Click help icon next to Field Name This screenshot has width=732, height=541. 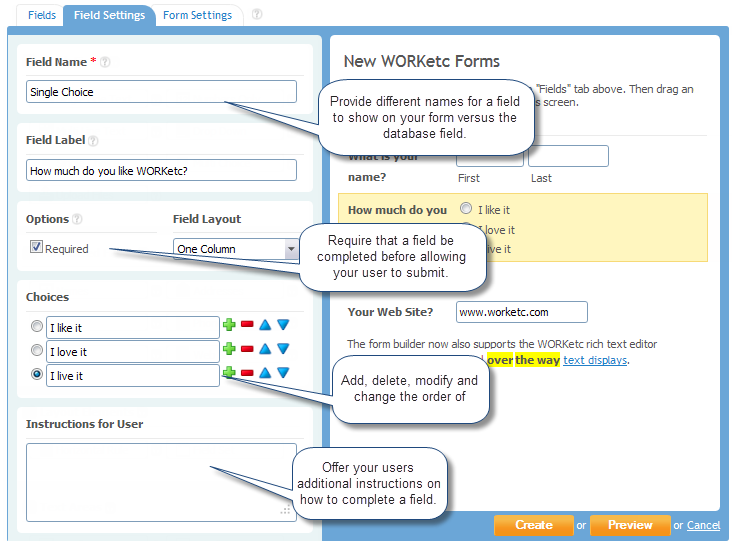tap(105, 62)
